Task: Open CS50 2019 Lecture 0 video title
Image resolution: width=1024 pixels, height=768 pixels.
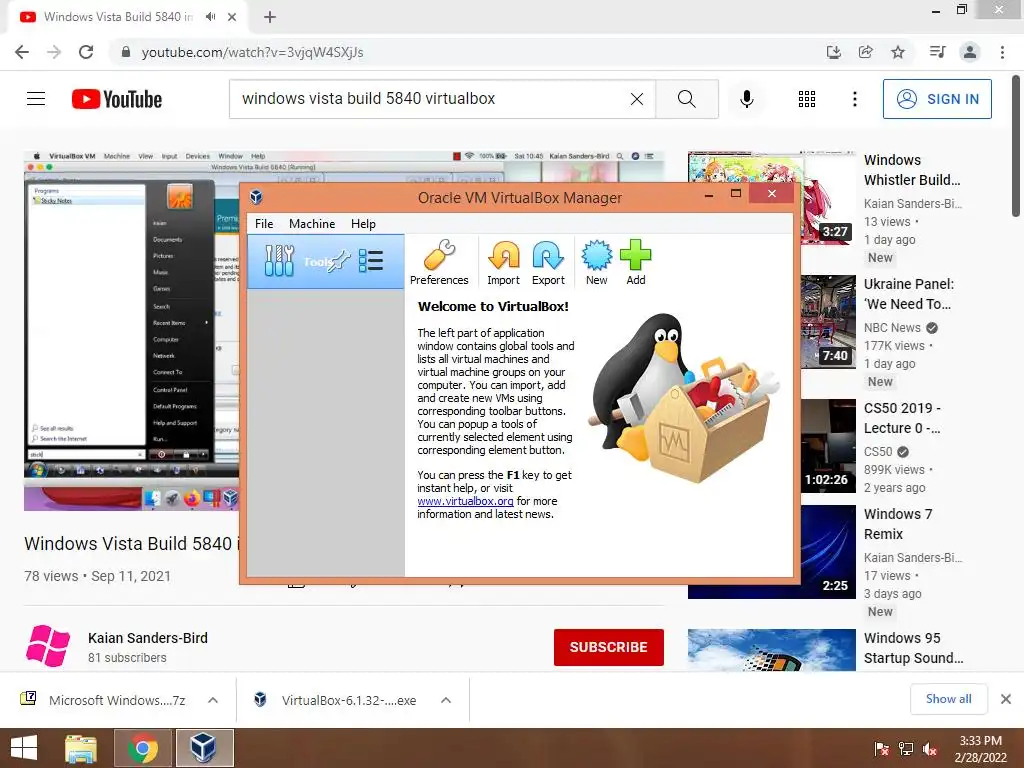Action: (x=903, y=418)
